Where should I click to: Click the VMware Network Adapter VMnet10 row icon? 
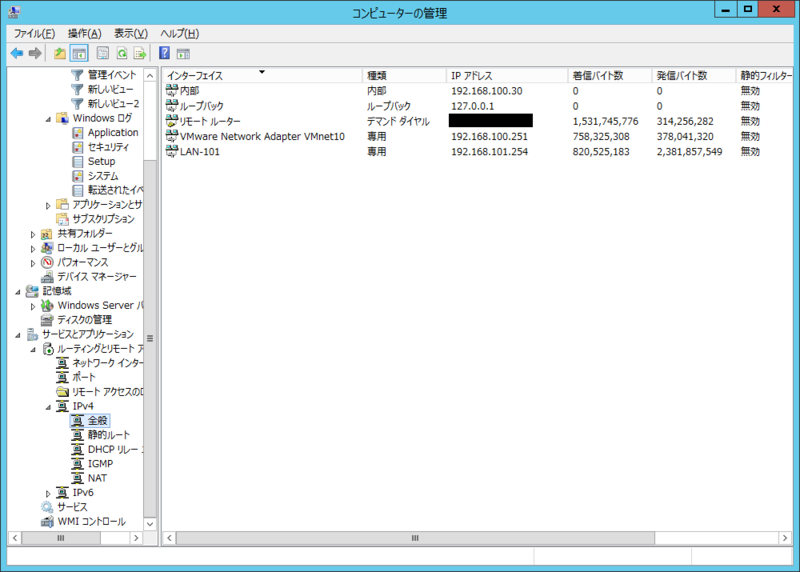click(x=172, y=137)
